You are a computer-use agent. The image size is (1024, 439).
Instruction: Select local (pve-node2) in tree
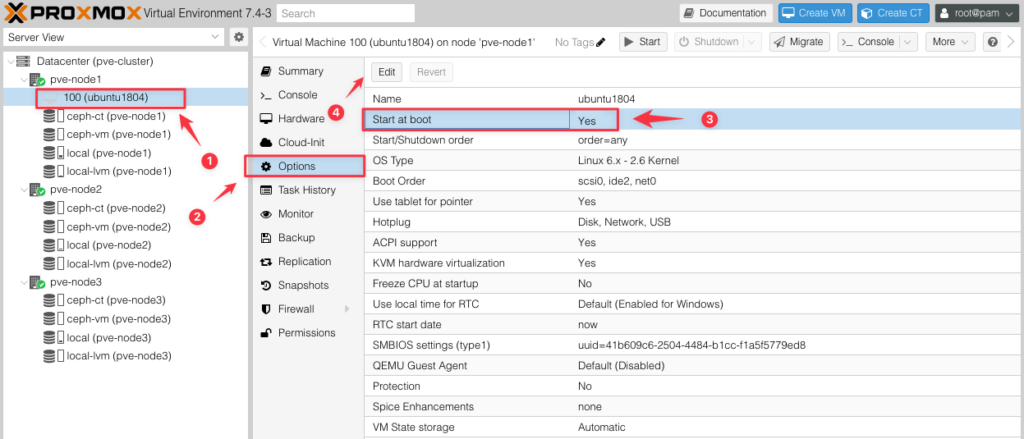tap(124, 245)
